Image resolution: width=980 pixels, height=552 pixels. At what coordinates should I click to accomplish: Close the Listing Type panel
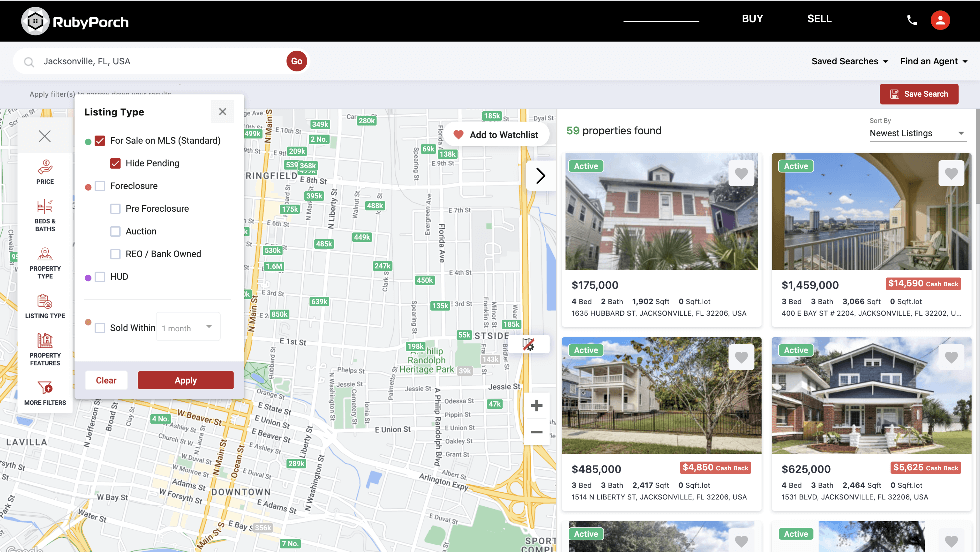(x=222, y=112)
